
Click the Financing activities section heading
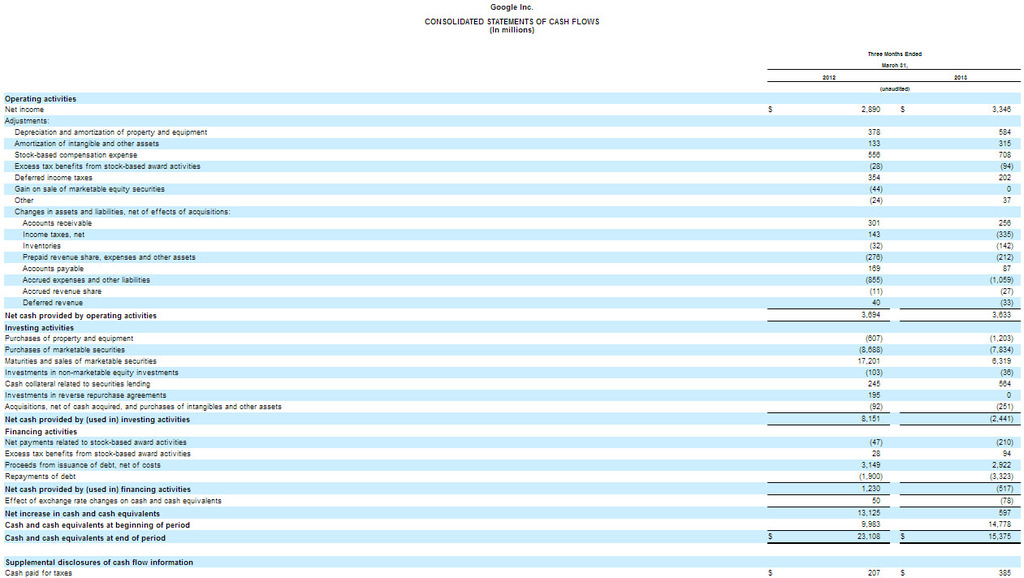point(40,432)
